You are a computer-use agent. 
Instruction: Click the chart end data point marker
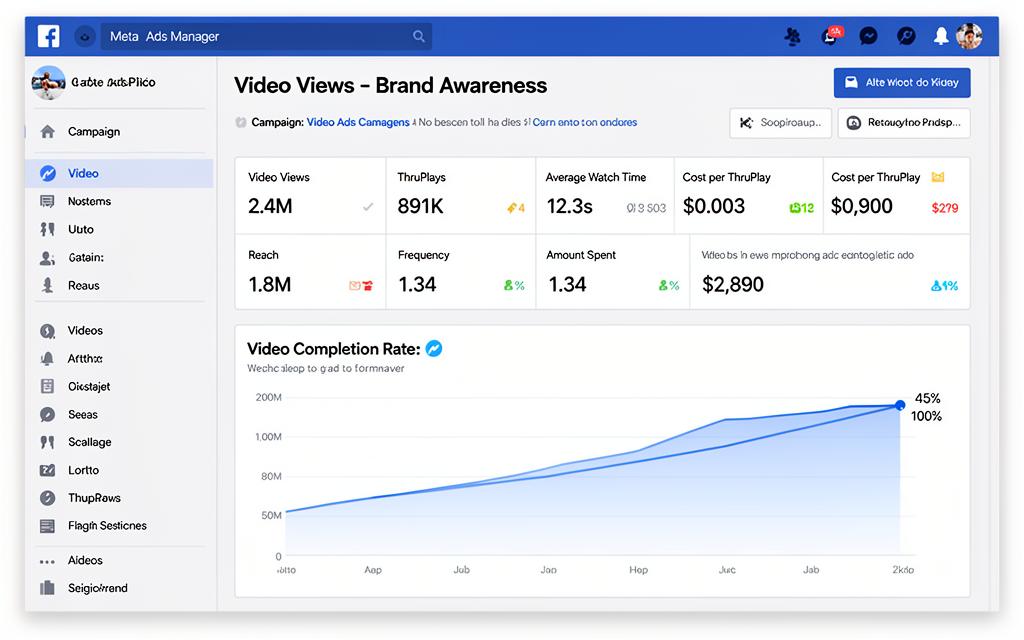900,406
